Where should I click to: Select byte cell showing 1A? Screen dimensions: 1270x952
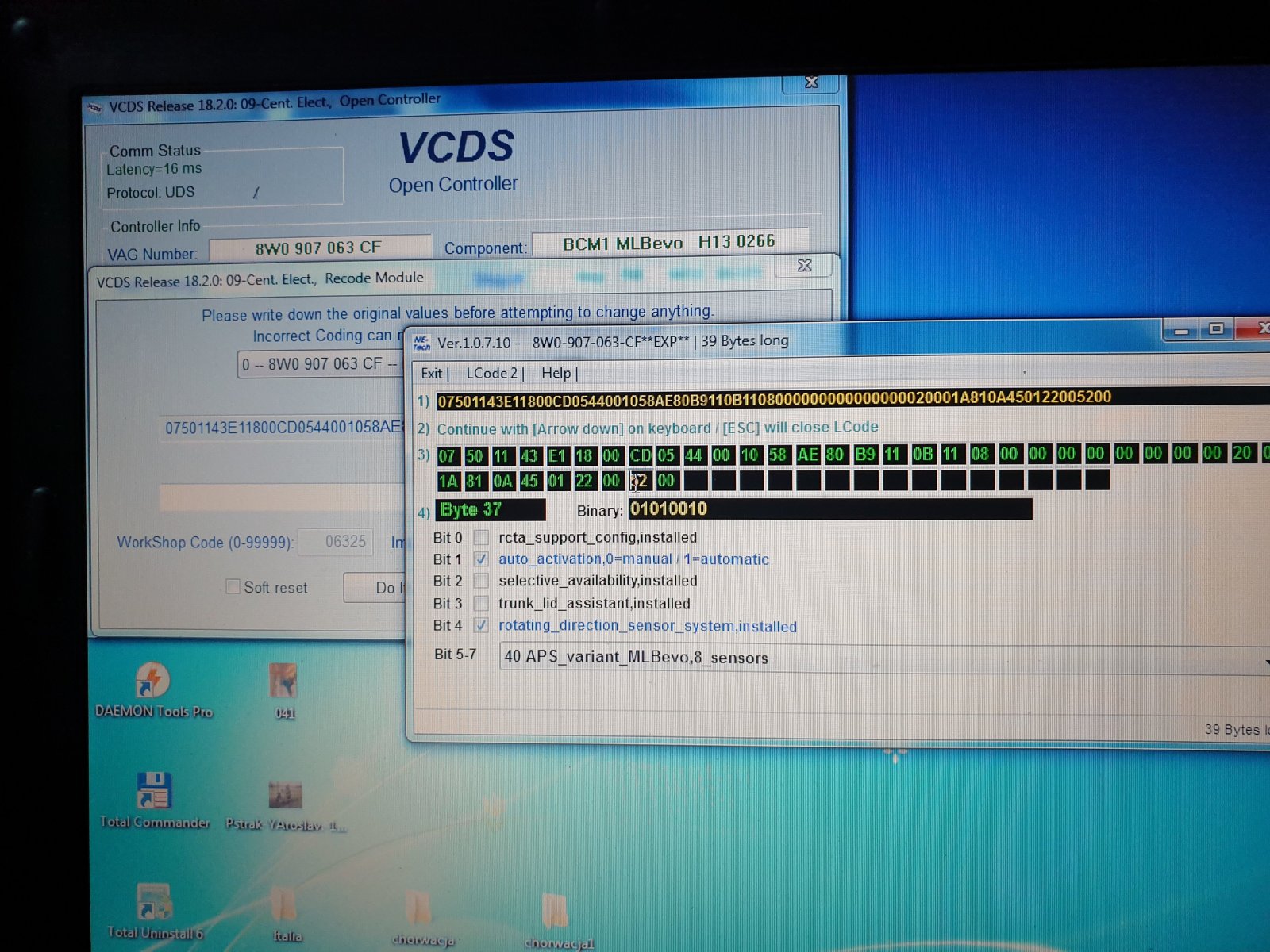(x=448, y=482)
